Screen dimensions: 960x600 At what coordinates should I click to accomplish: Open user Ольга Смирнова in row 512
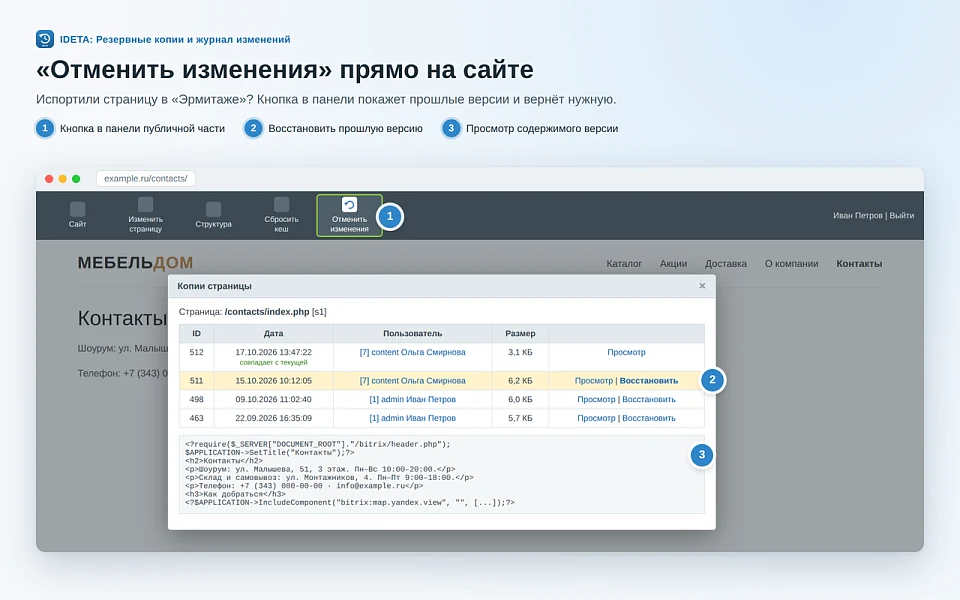coord(412,352)
